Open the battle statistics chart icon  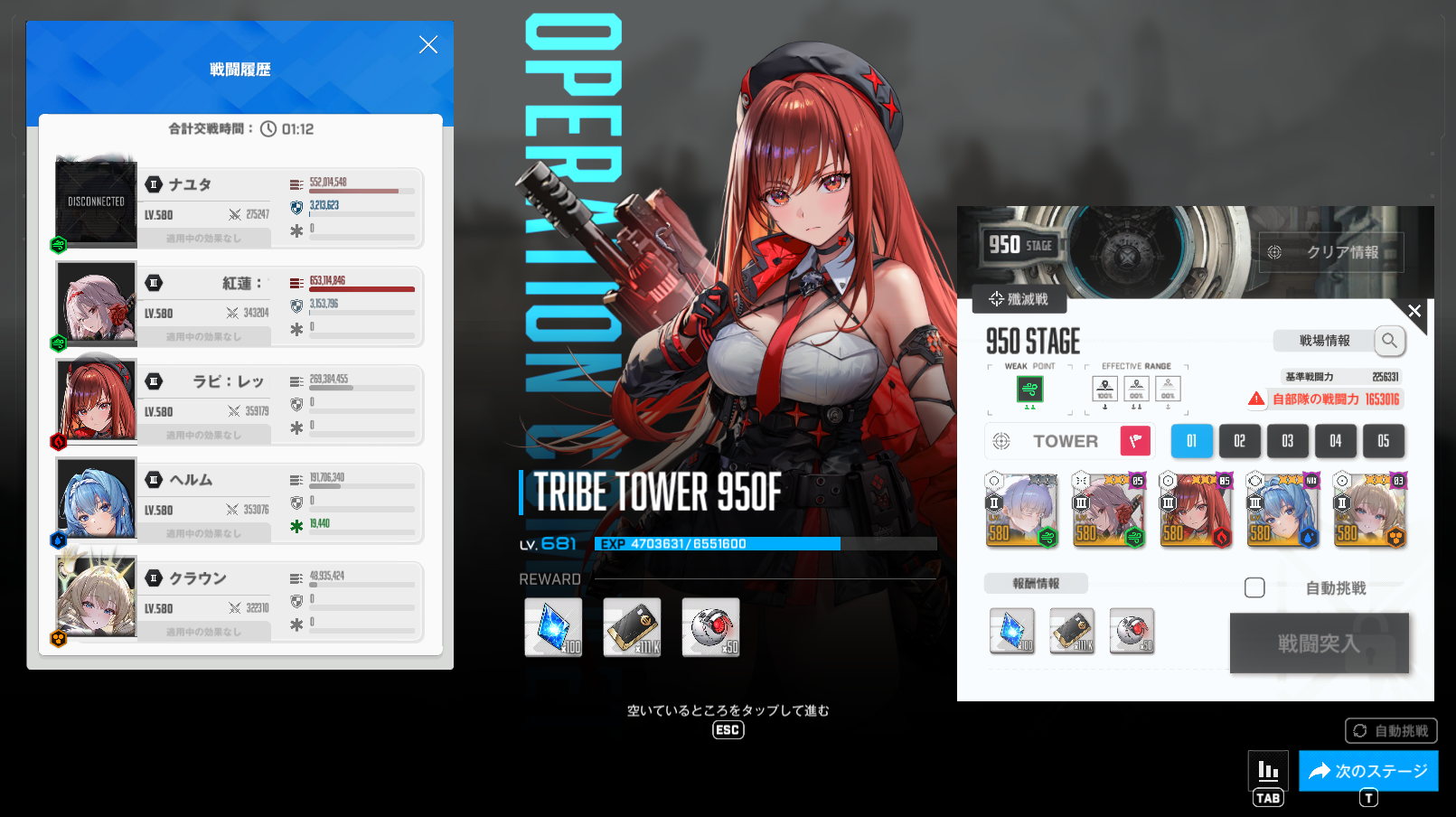(x=1267, y=771)
